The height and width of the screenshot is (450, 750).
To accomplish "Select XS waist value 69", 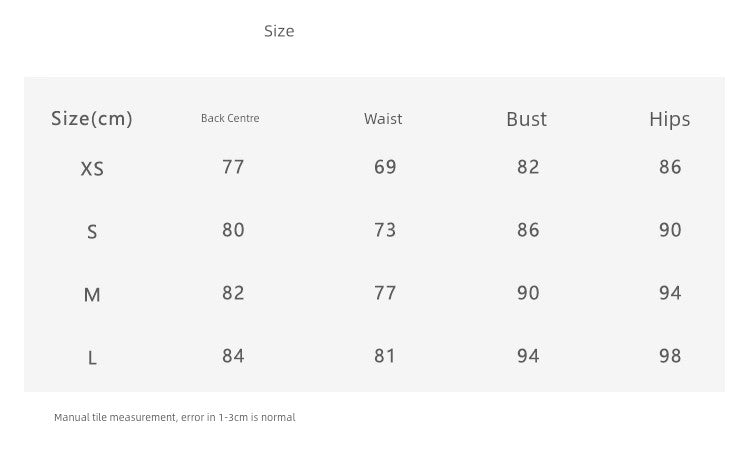I will point(385,167).
